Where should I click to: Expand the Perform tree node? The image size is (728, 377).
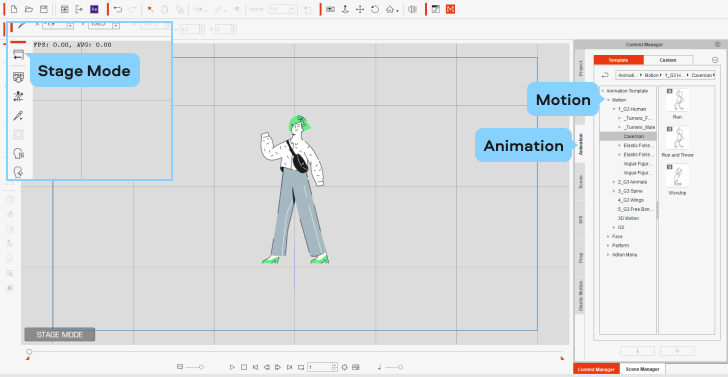608,246
